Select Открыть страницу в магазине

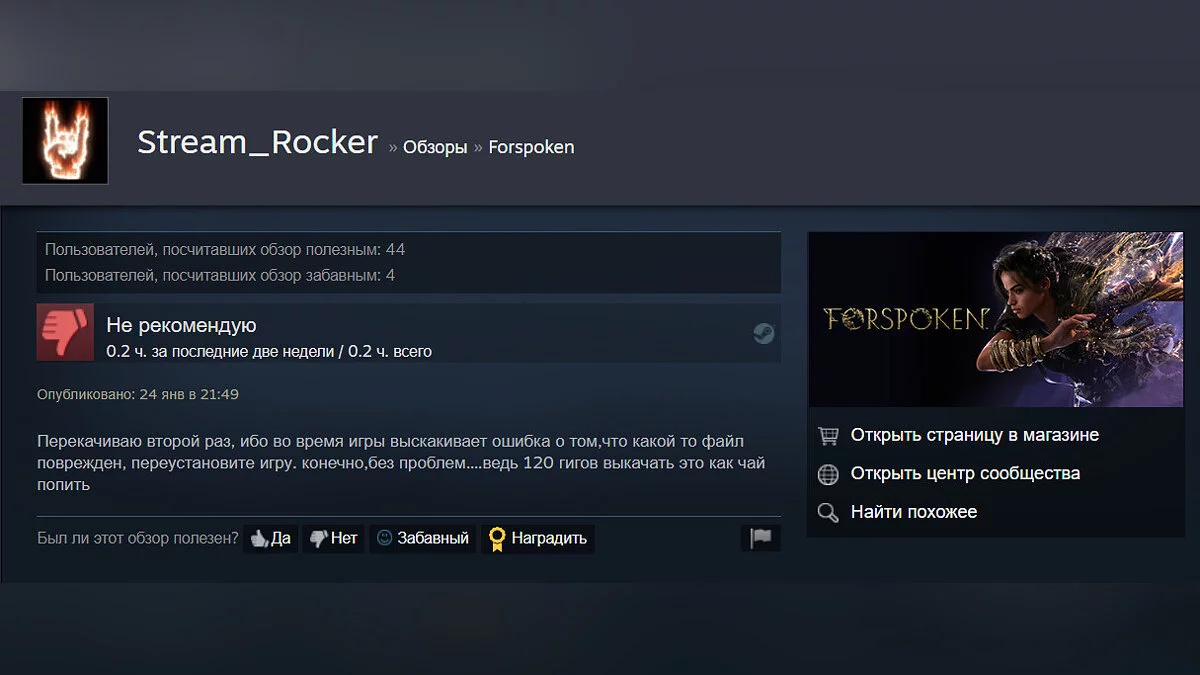coord(975,436)
